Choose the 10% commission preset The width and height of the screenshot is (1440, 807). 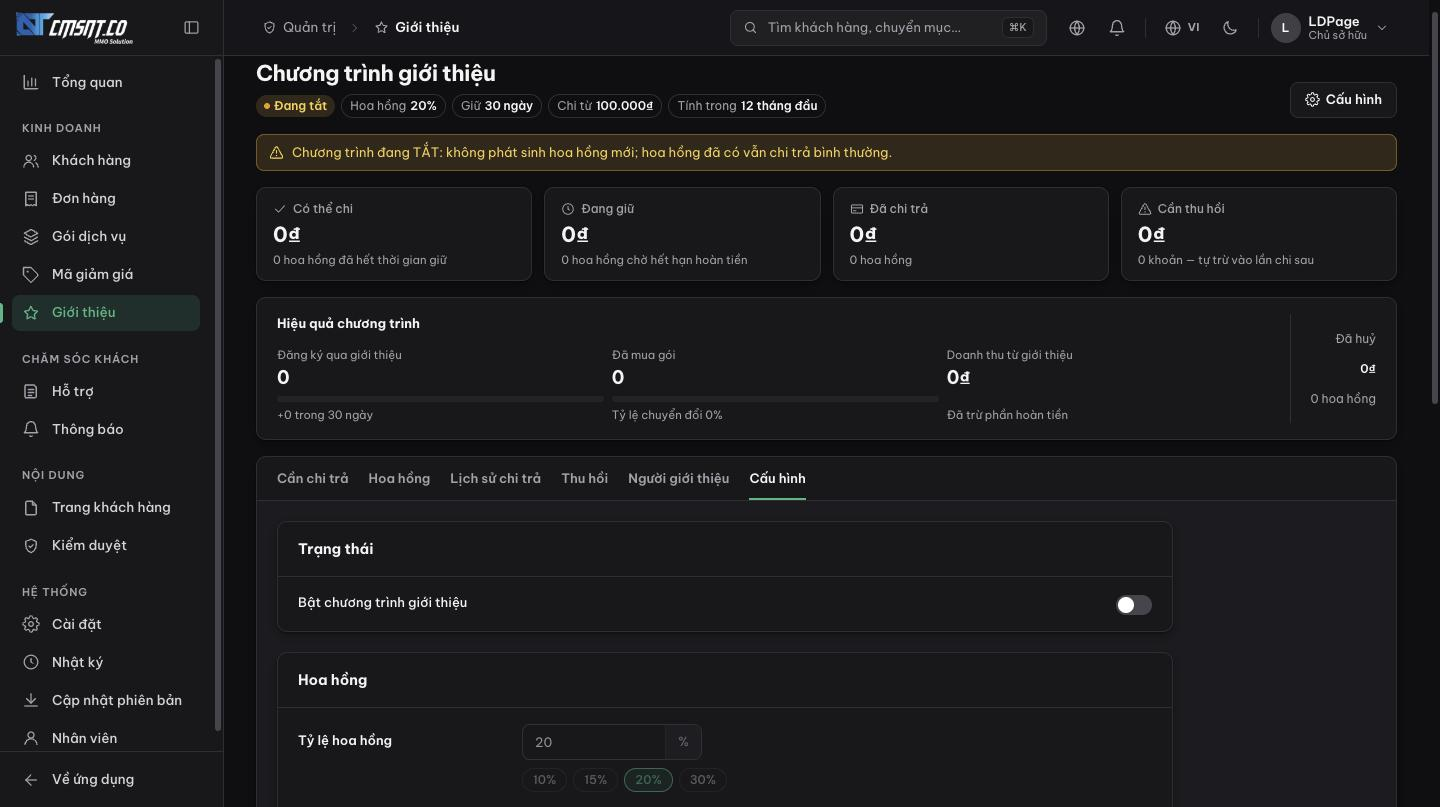544,780
